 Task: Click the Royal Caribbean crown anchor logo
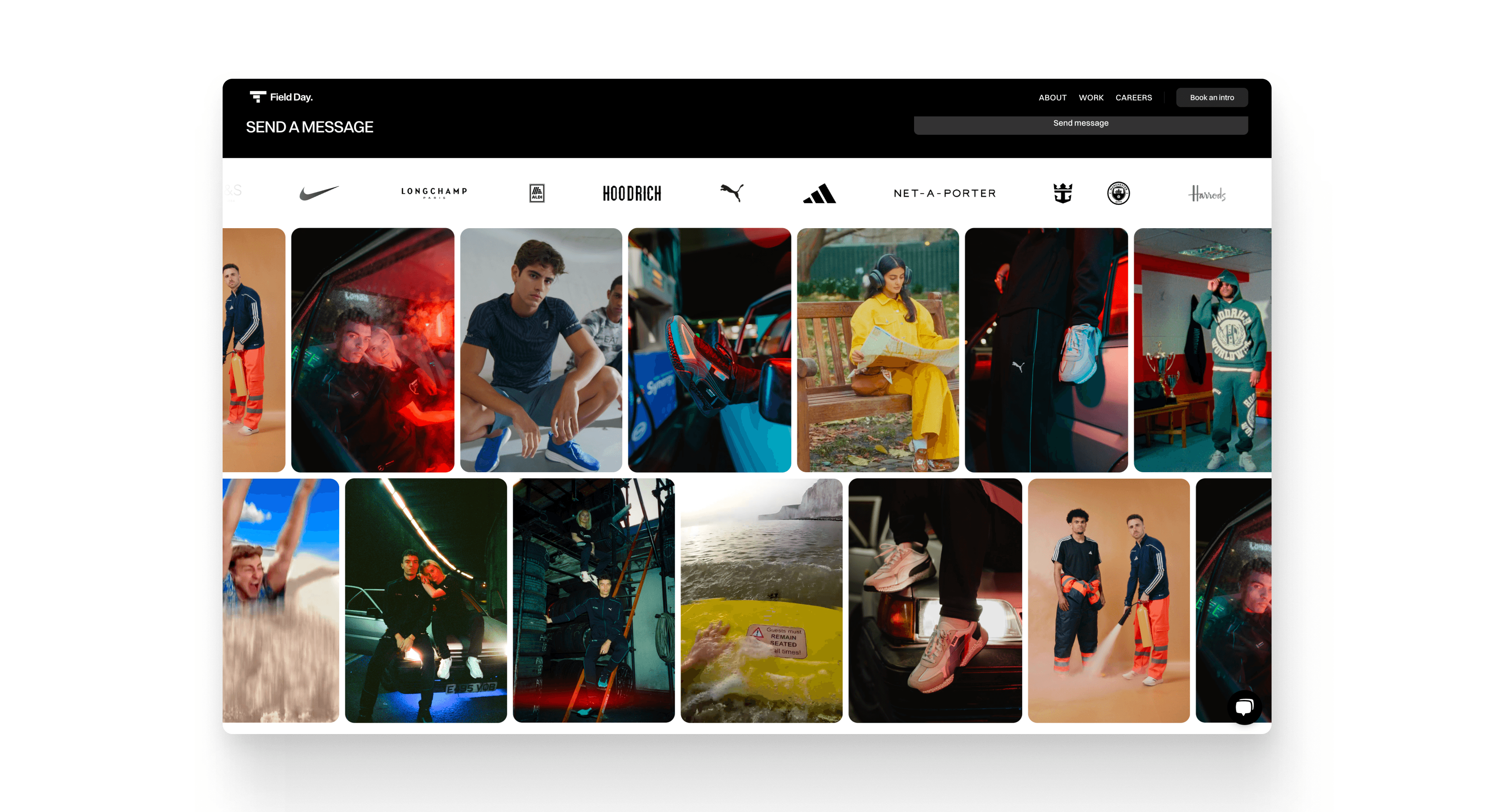click(1063, 193)
